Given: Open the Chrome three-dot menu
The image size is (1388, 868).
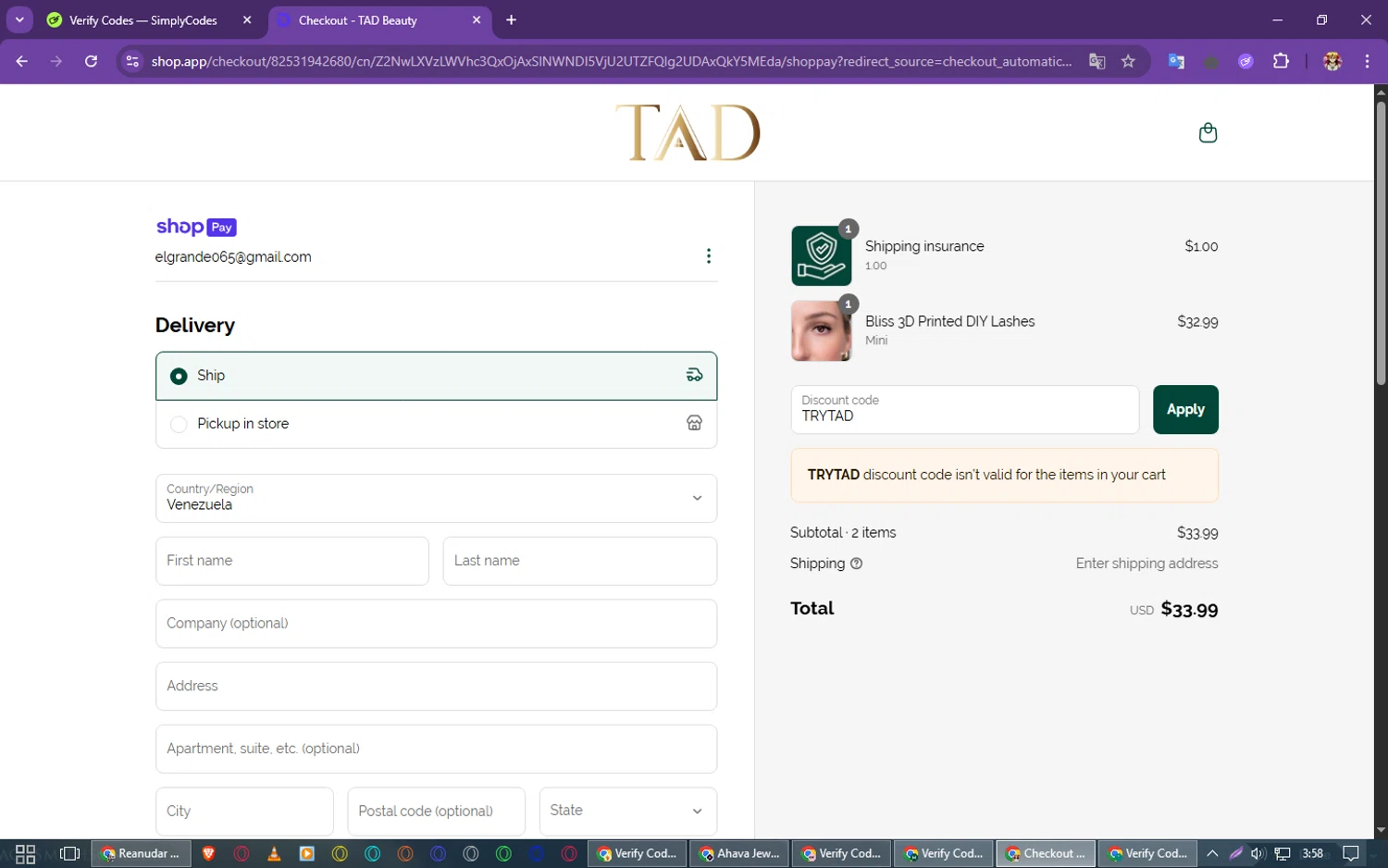Looking at the screenshot, I should 1367,61.
